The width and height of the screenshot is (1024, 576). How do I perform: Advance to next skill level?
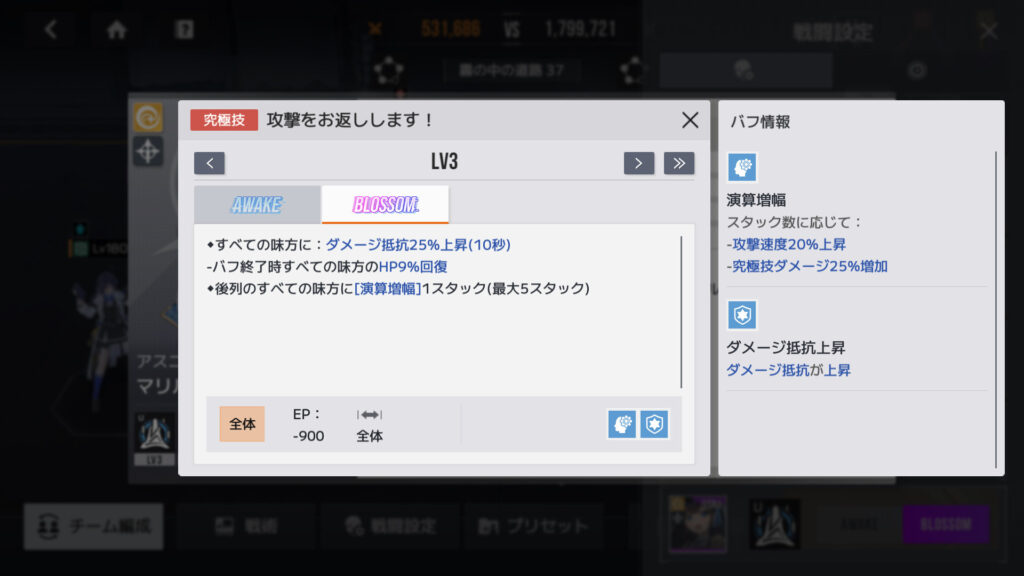(x=639, y=163)
